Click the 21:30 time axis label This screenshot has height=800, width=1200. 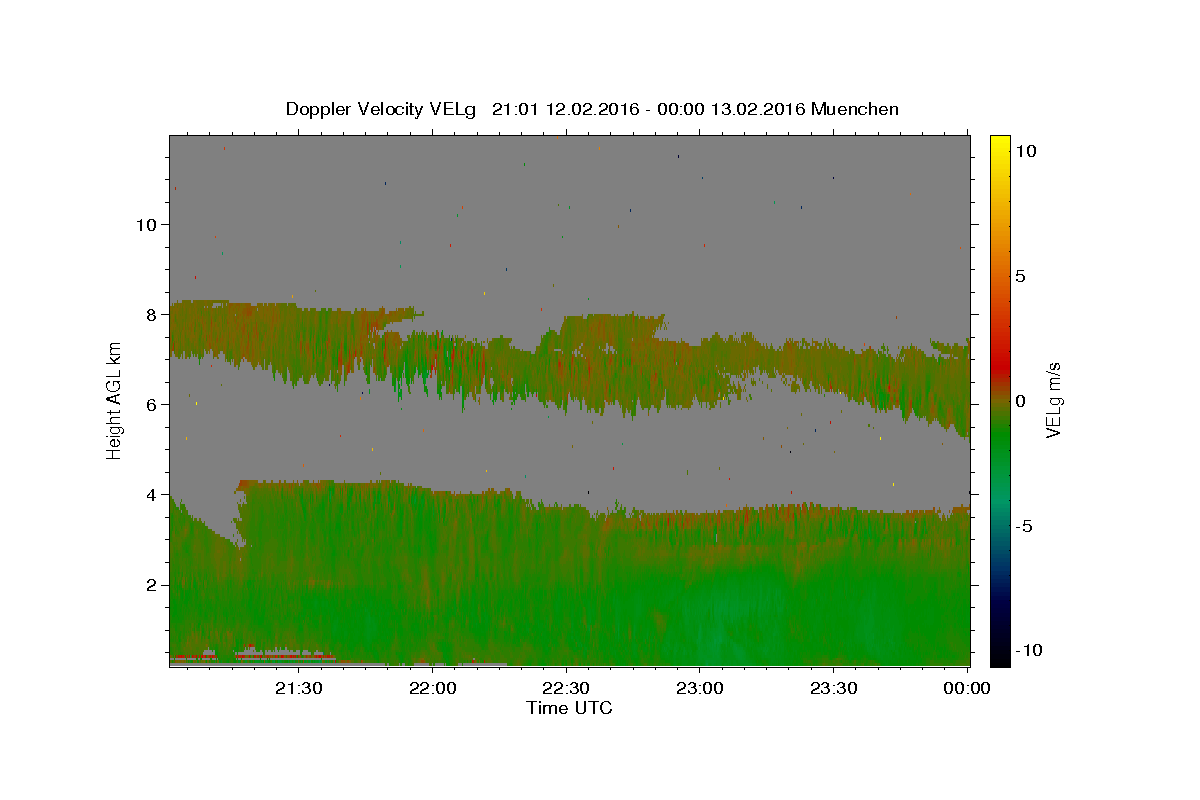(299, 688)
